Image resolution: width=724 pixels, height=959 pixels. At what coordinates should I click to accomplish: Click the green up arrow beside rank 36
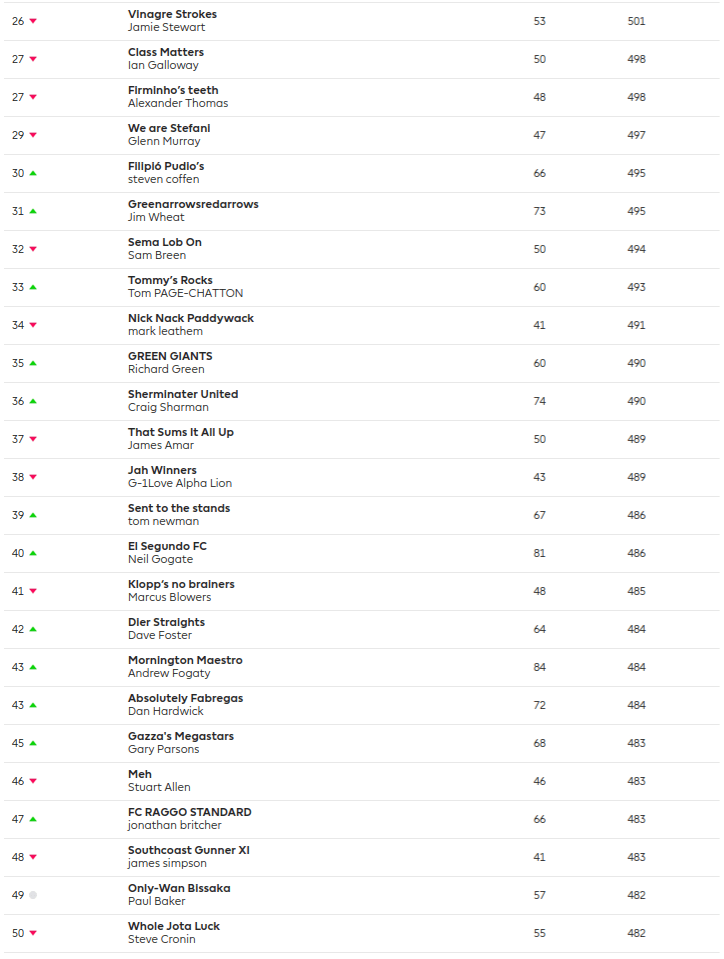[x=33, y=401]
